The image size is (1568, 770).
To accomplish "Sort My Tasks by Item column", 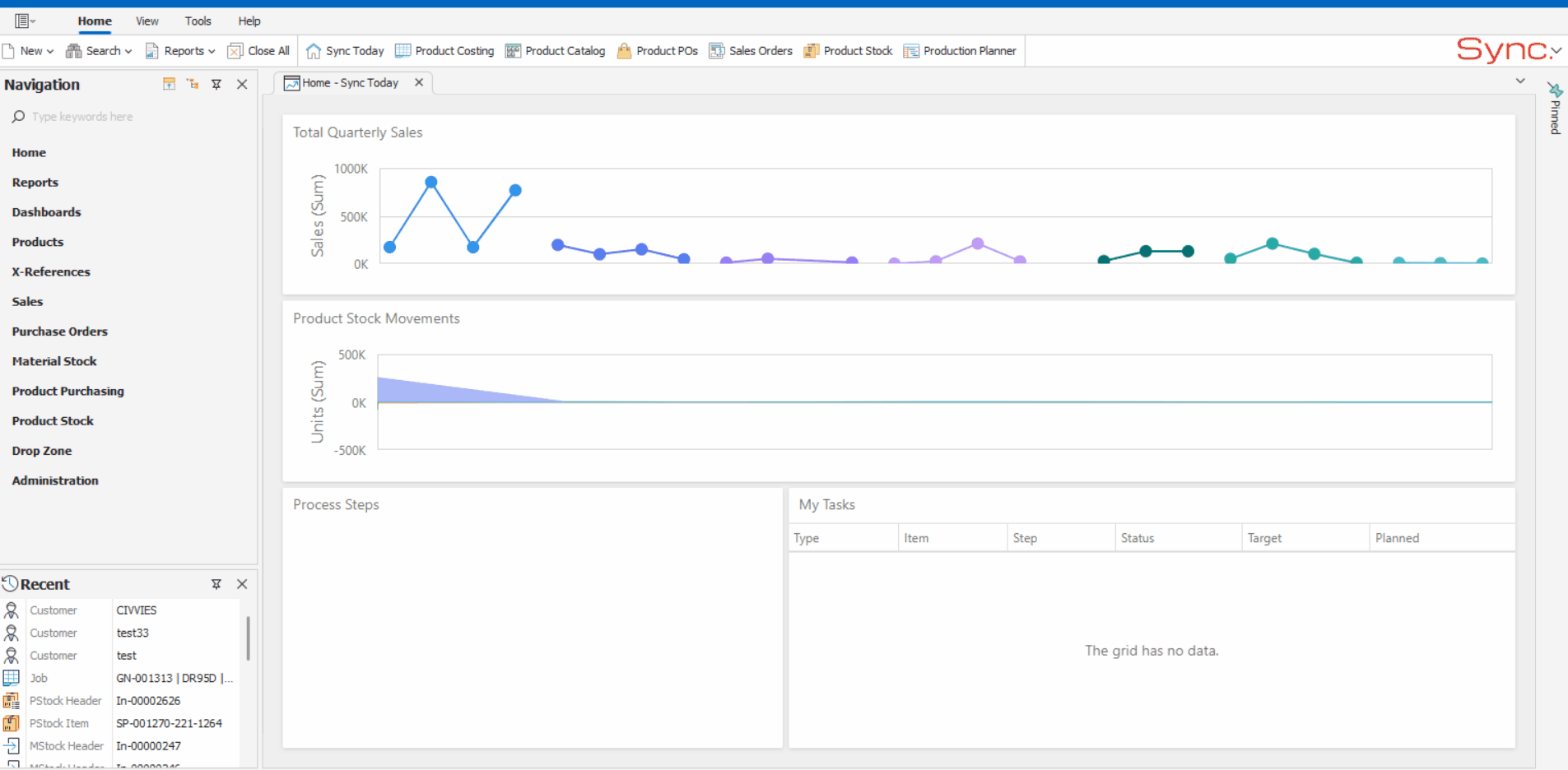I will click(952, 538).
